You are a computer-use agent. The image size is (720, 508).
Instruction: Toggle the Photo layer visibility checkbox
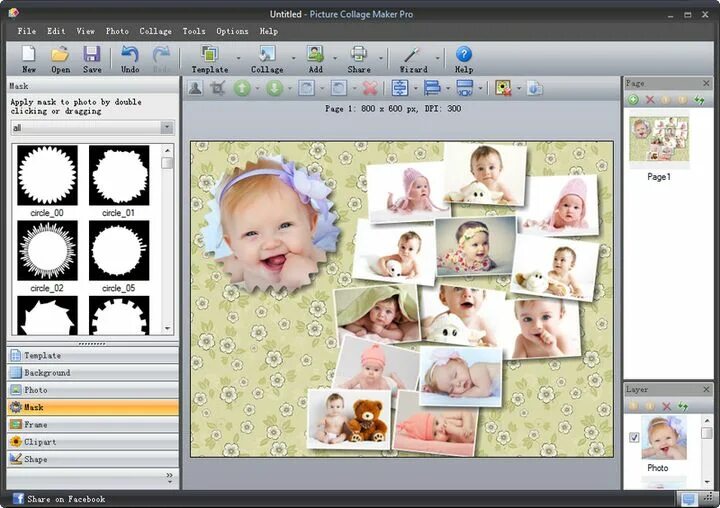click(x=634, y=437)
